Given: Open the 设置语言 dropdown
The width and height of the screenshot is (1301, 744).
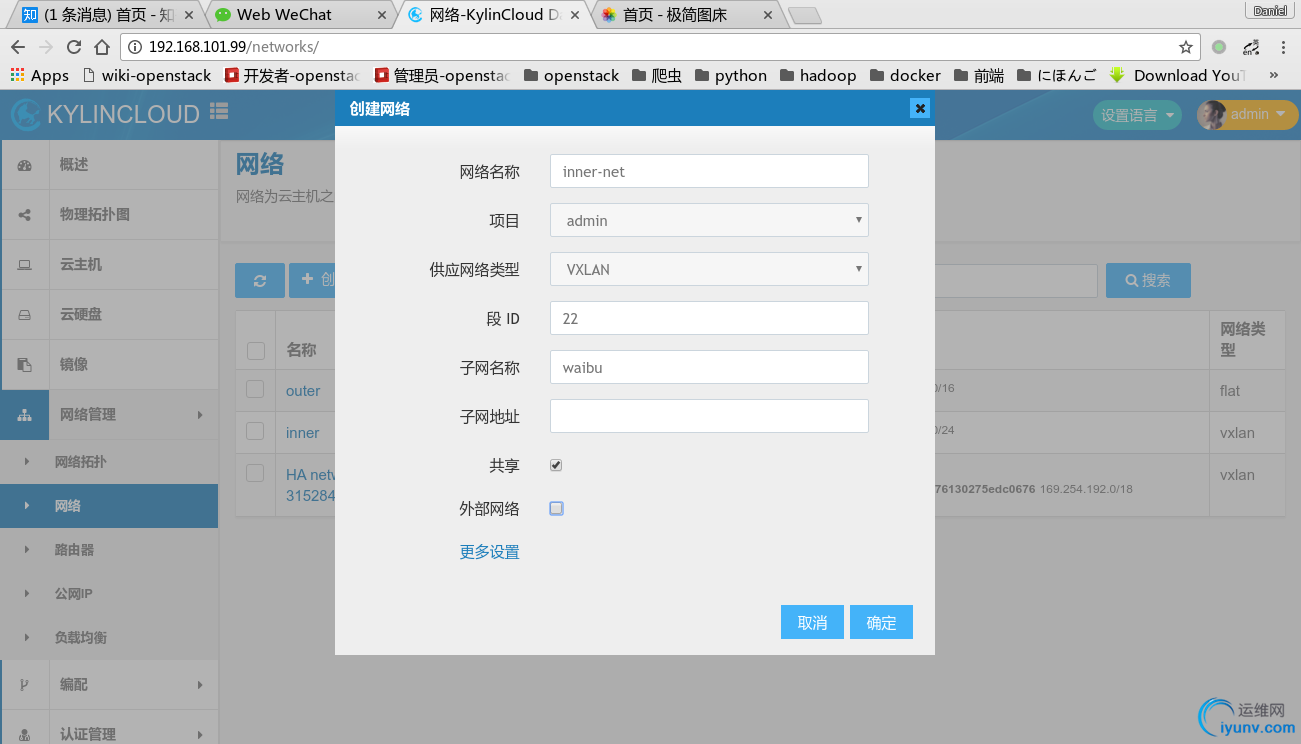Looking at the screenshot, I should pos(1137,115).
